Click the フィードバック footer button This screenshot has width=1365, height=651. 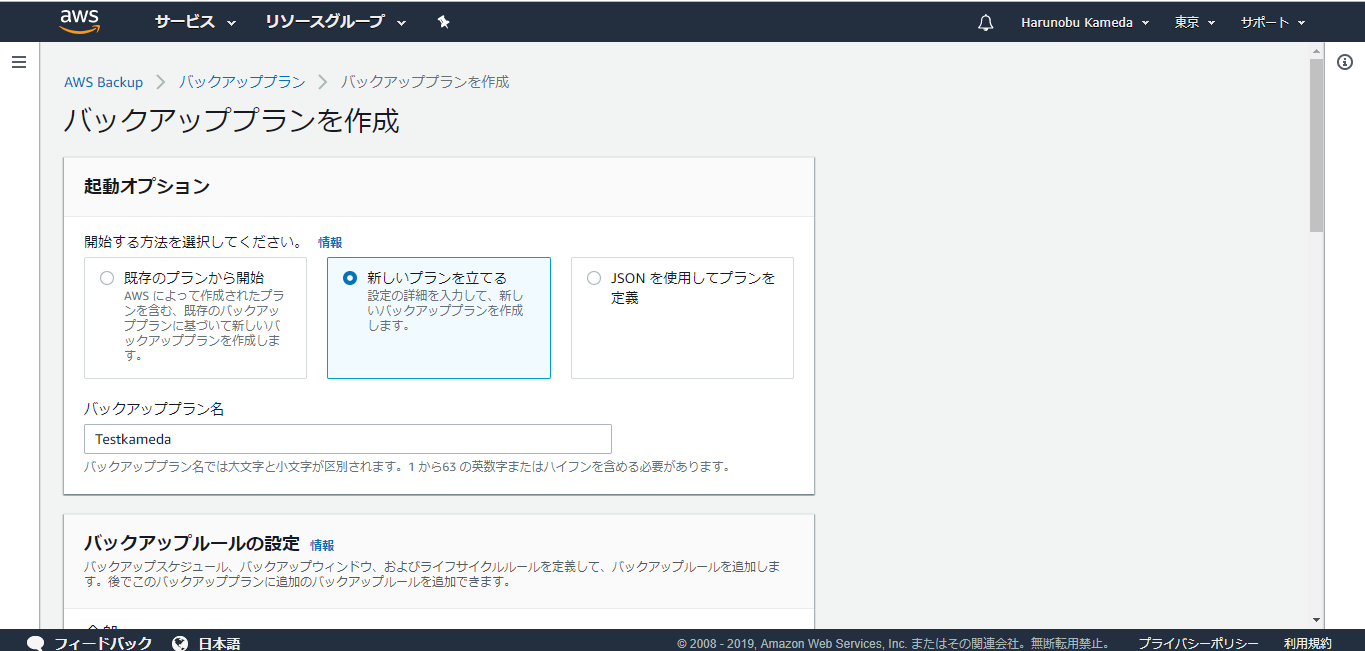103,643
